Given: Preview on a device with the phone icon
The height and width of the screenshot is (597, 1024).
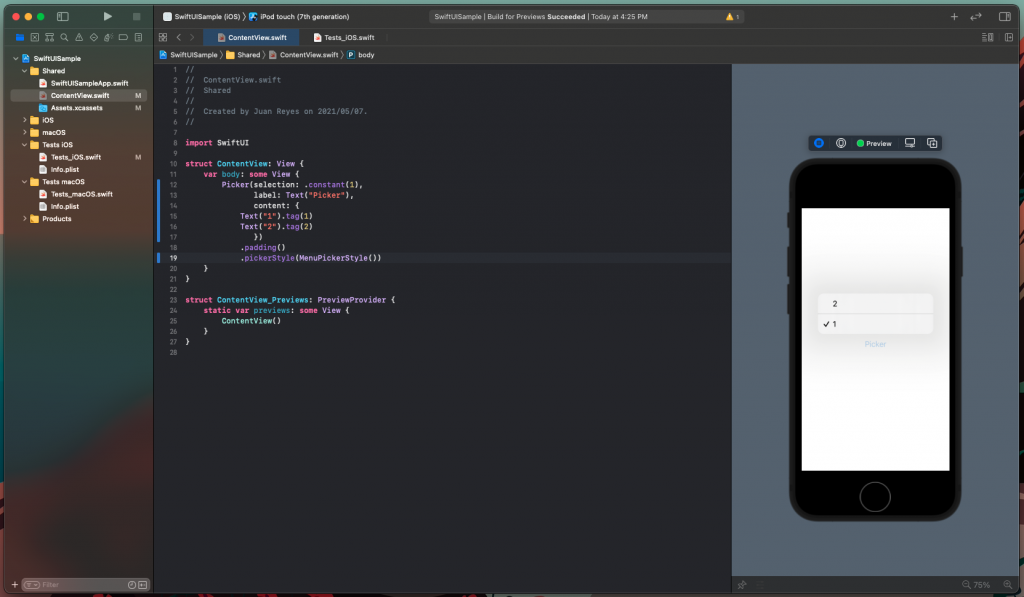Looking at the screenshot, I should (x=841, y=143).
